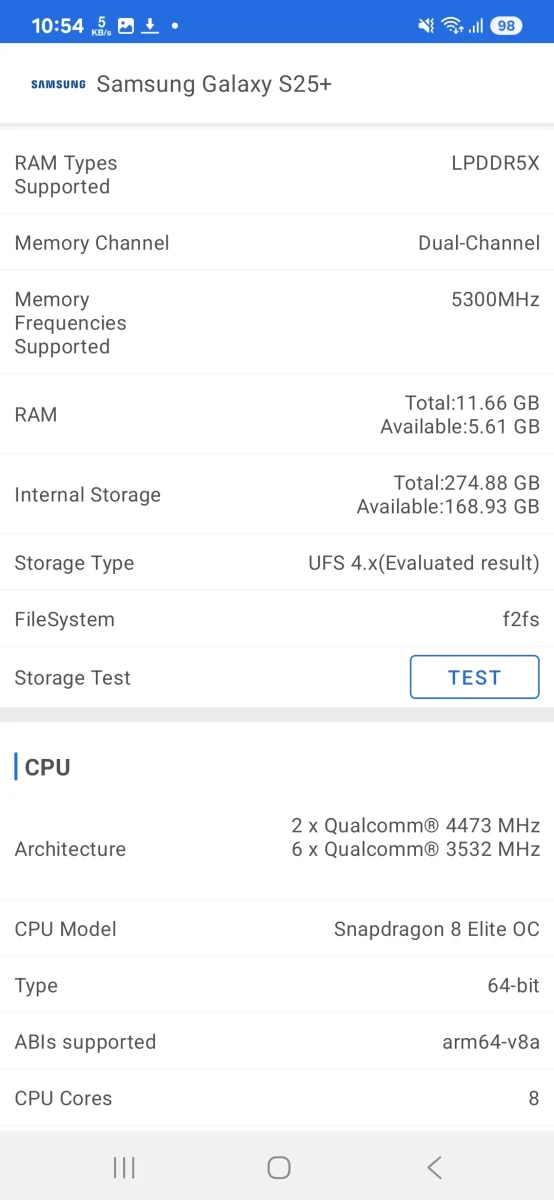Tap the ABIs supported arm64-v8a row

point(277,1042)
